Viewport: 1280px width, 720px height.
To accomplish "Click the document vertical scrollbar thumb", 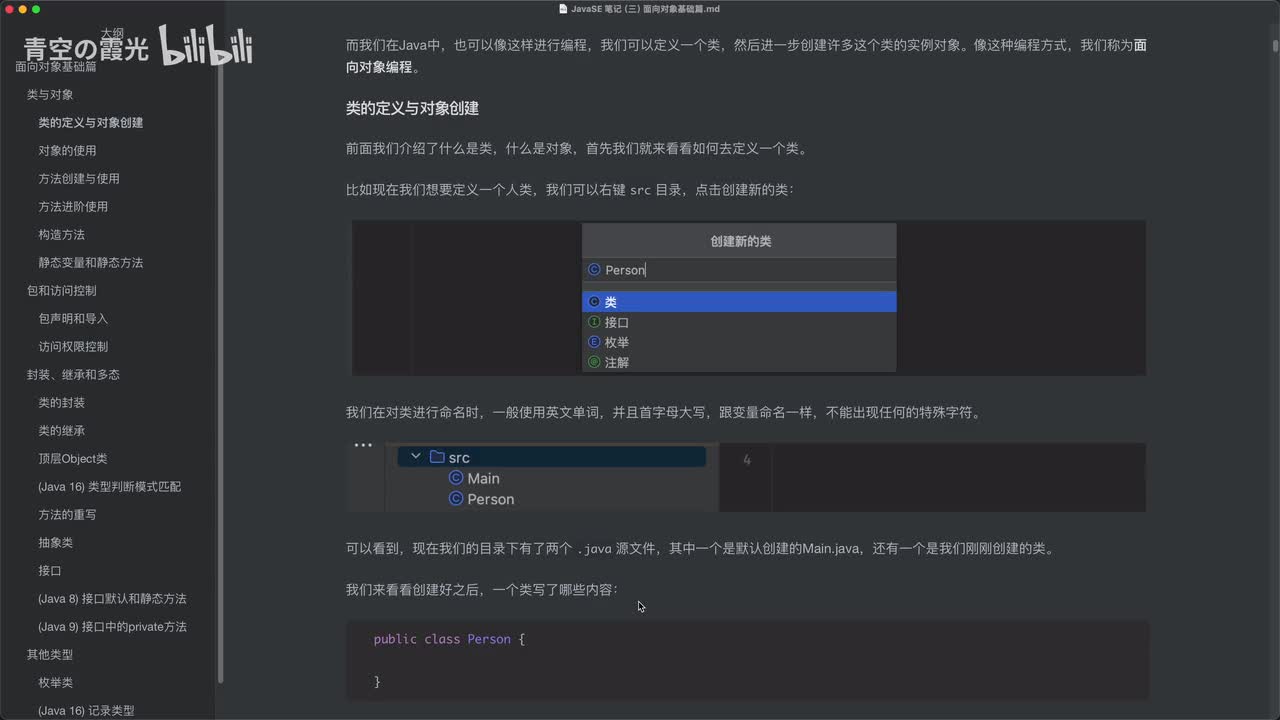I will pos(1275,46).
